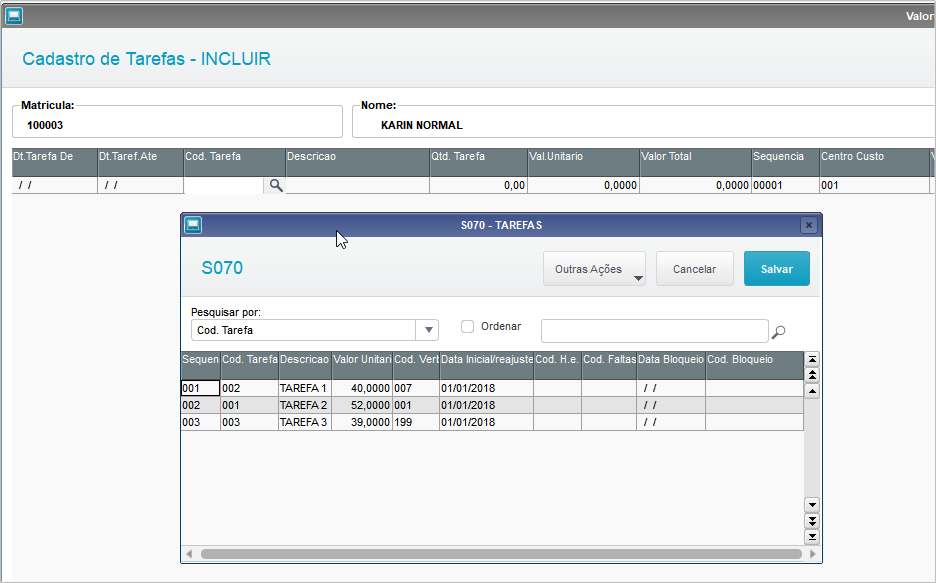The height and width of the screenshot is (583, 936).
Task: Click the search magnifier next to the S070 search box
Action: pyautogui.click(x=778, y=332)
